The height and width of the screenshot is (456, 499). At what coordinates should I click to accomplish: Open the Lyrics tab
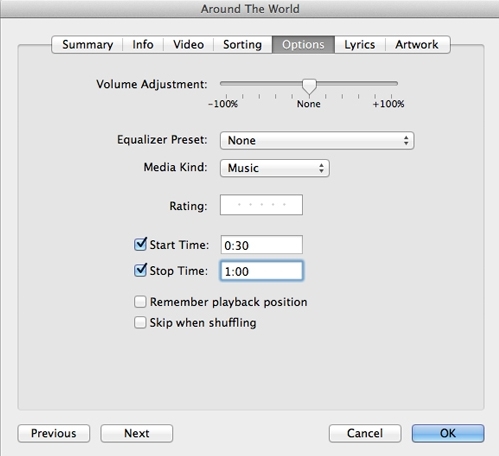pyautogui.click(x=360, y=45)
